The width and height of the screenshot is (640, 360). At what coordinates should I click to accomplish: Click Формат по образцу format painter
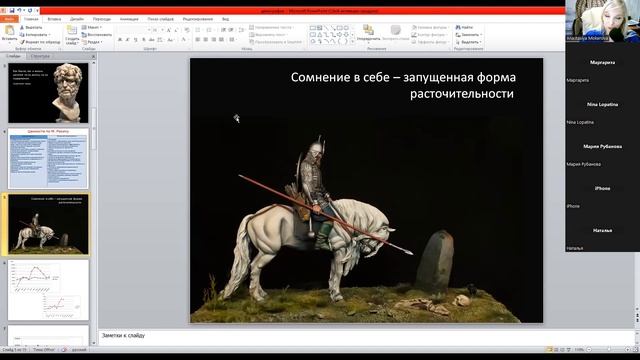click(x=40, y=42)
